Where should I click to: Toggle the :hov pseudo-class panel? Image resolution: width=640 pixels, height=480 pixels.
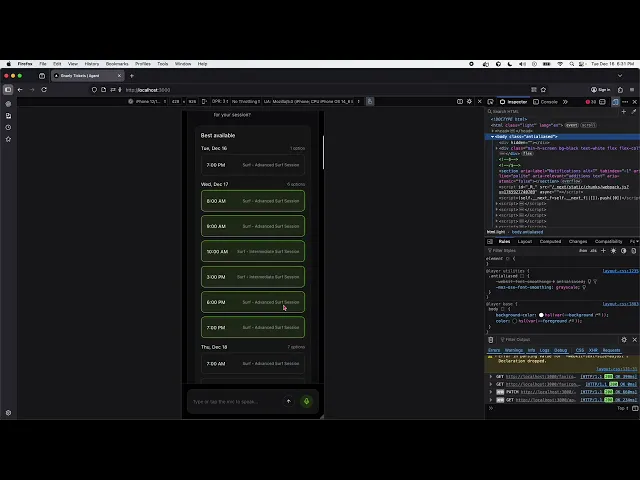point(583,251)
